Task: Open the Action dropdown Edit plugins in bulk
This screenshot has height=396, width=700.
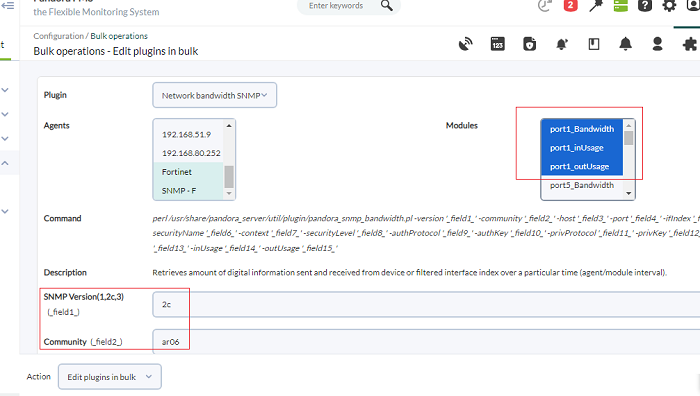Action: (x=110, y=377)
